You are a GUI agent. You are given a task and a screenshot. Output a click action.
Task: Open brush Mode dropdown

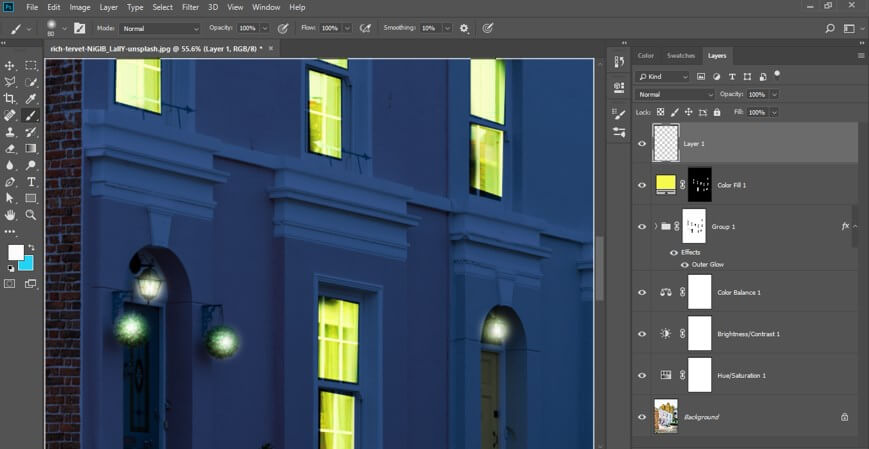(160, 28)
